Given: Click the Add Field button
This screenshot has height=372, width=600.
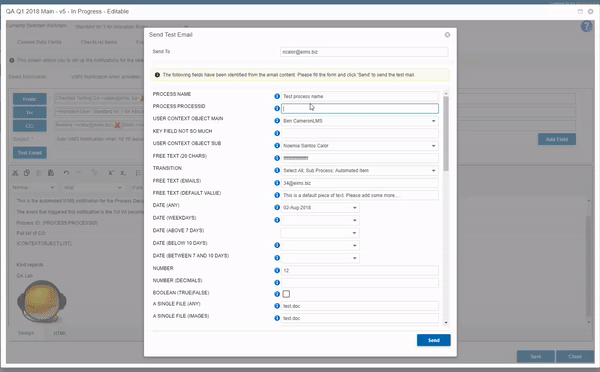Looking at the screenshot, I should pos(557,139).
